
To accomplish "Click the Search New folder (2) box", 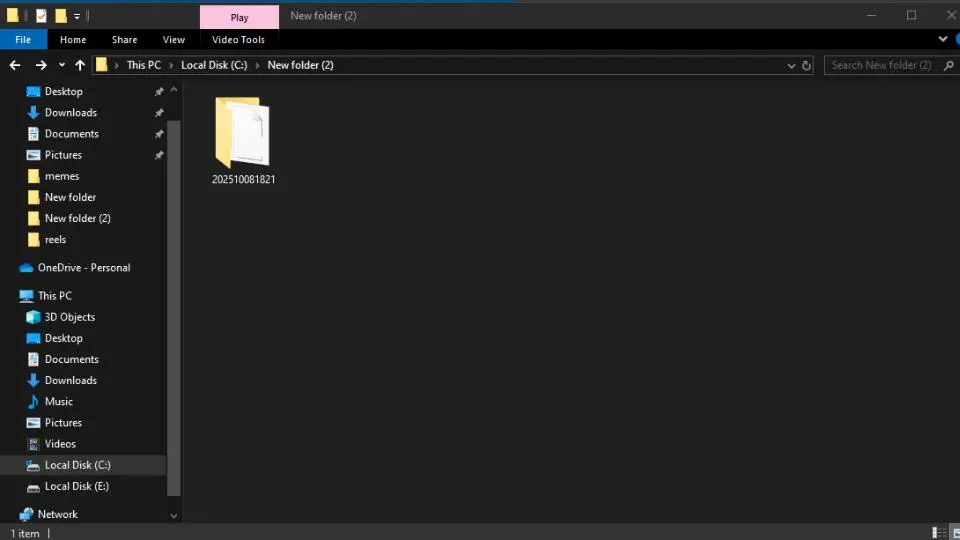I will 882,65.
